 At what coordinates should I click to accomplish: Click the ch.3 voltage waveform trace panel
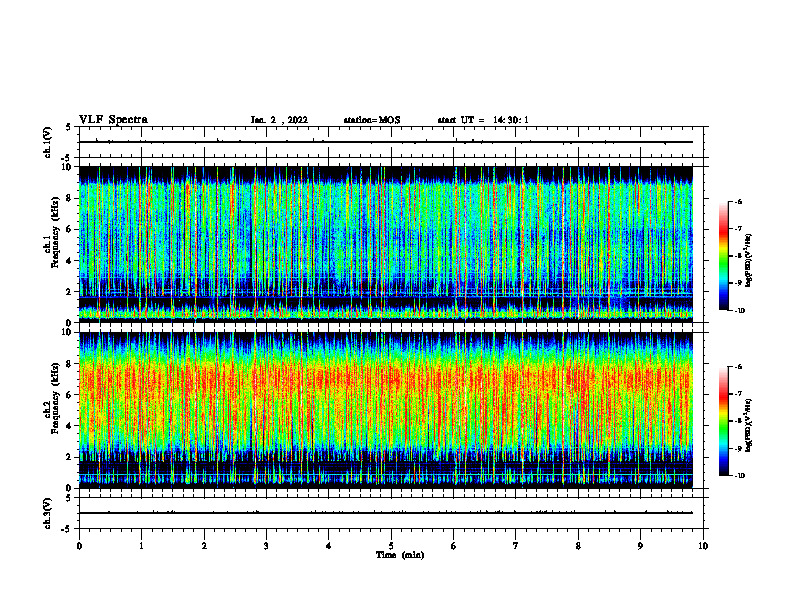[x=393, y=513]
